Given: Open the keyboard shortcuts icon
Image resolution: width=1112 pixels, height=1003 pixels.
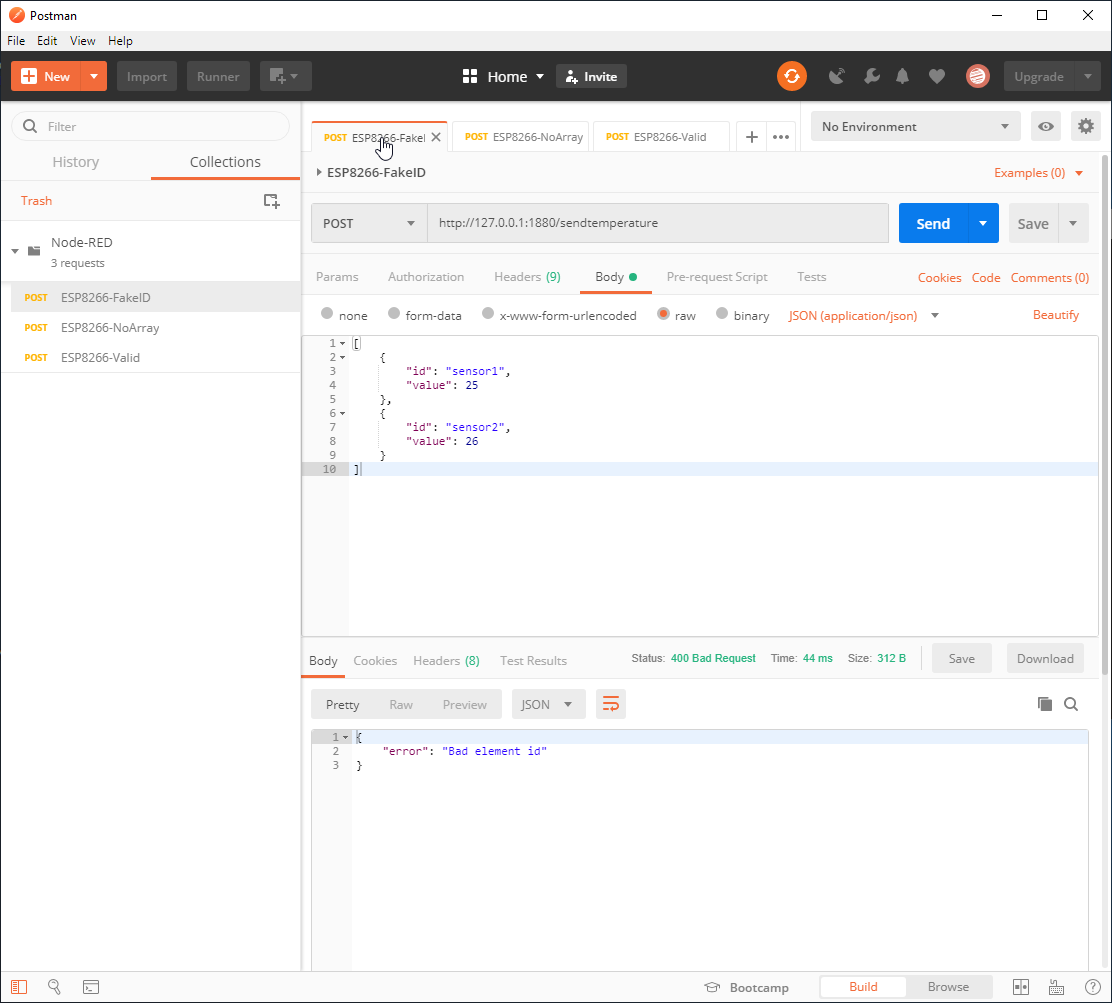Looking at the screenshot, I should pyautogui.click(x=1056, y=987).
